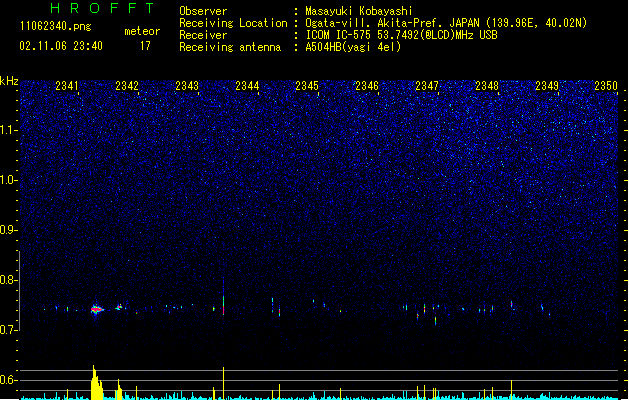Click the 2345 time marker
The height and width of the screenshot is (400, 629).
tap(307, 86)
